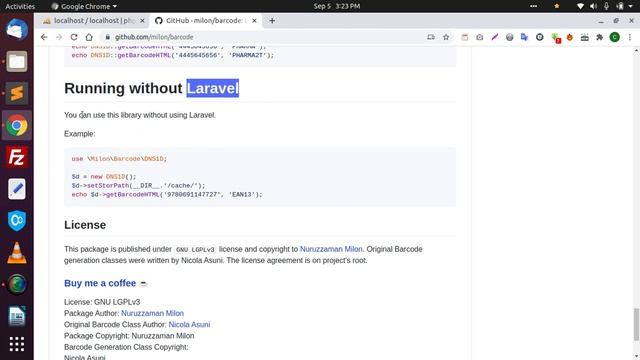This screenshot has height=360, width=640.
Task: Open the blue shield app in dock
Action: point(17,221)
